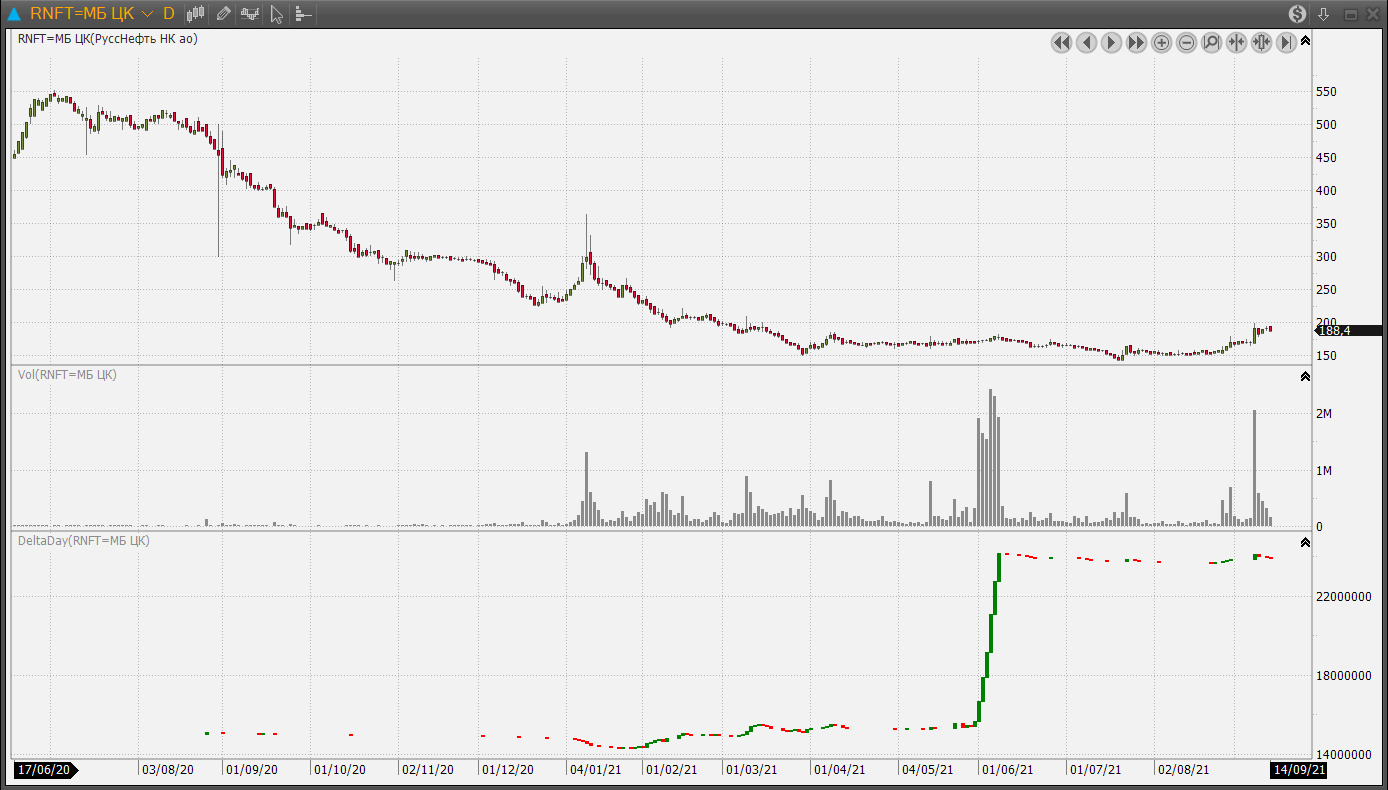This screenshot has width=1388, height=790.
Task: Collapse the DeltaDay panel using its double chevron
Action: point(1305,542)
